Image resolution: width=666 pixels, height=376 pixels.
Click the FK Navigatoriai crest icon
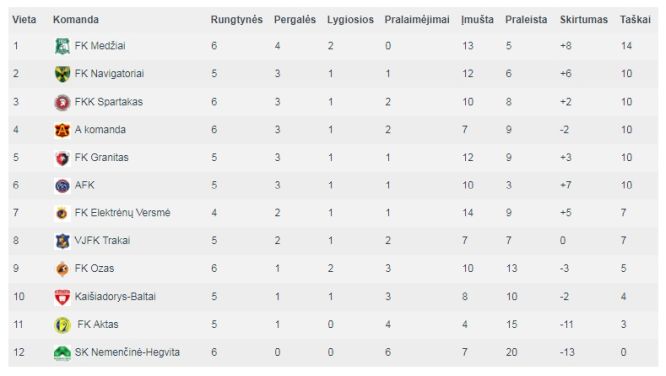(62, 74)
